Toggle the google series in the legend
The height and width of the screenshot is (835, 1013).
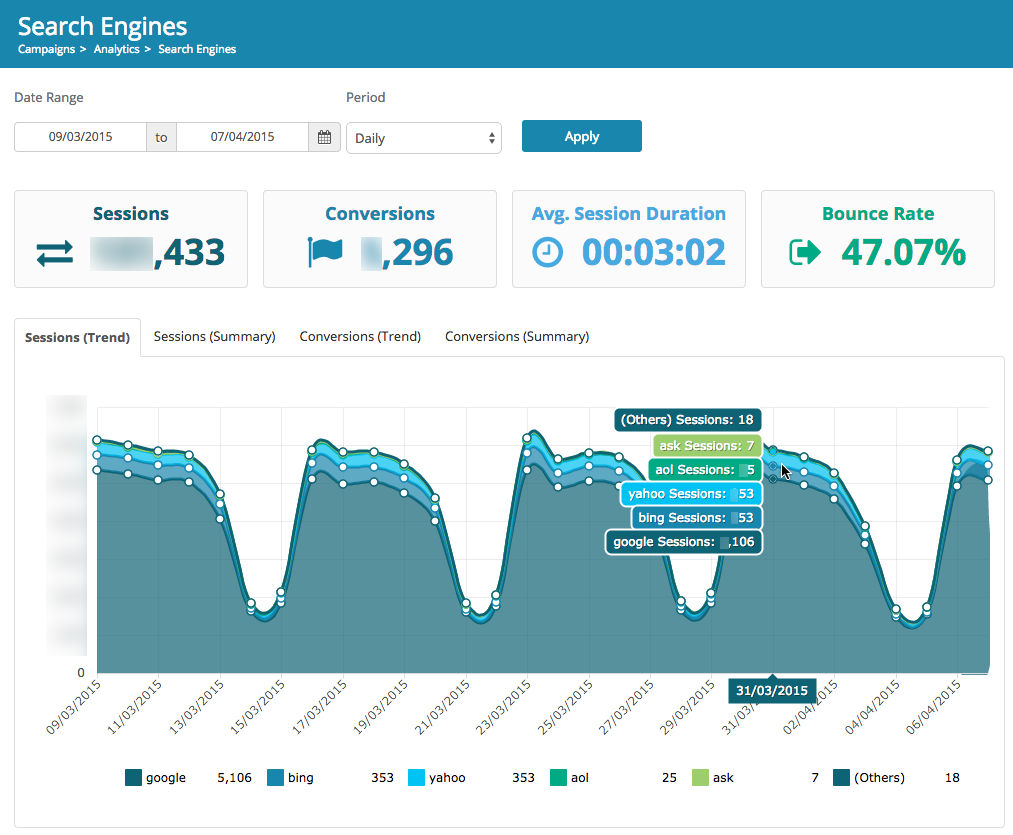(x=165, y=777)
